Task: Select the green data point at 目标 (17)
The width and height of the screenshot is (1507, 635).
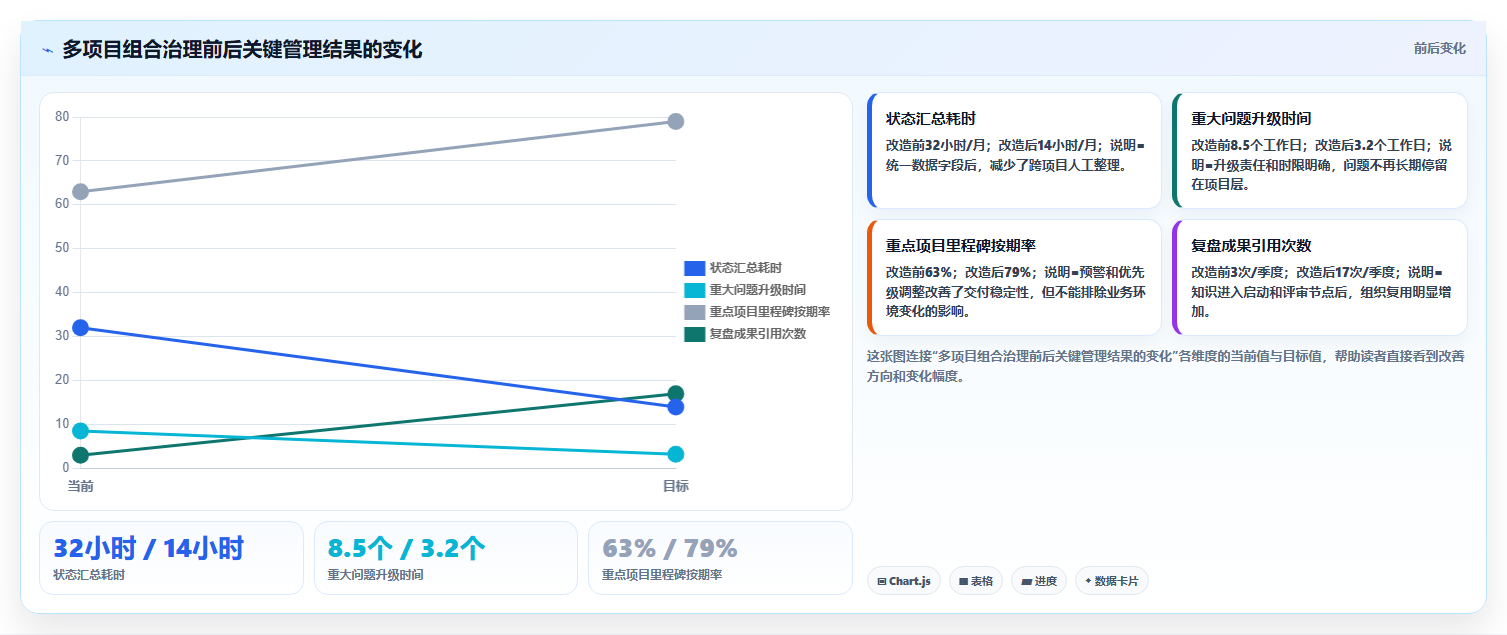Action: click(x=675, y=393)
